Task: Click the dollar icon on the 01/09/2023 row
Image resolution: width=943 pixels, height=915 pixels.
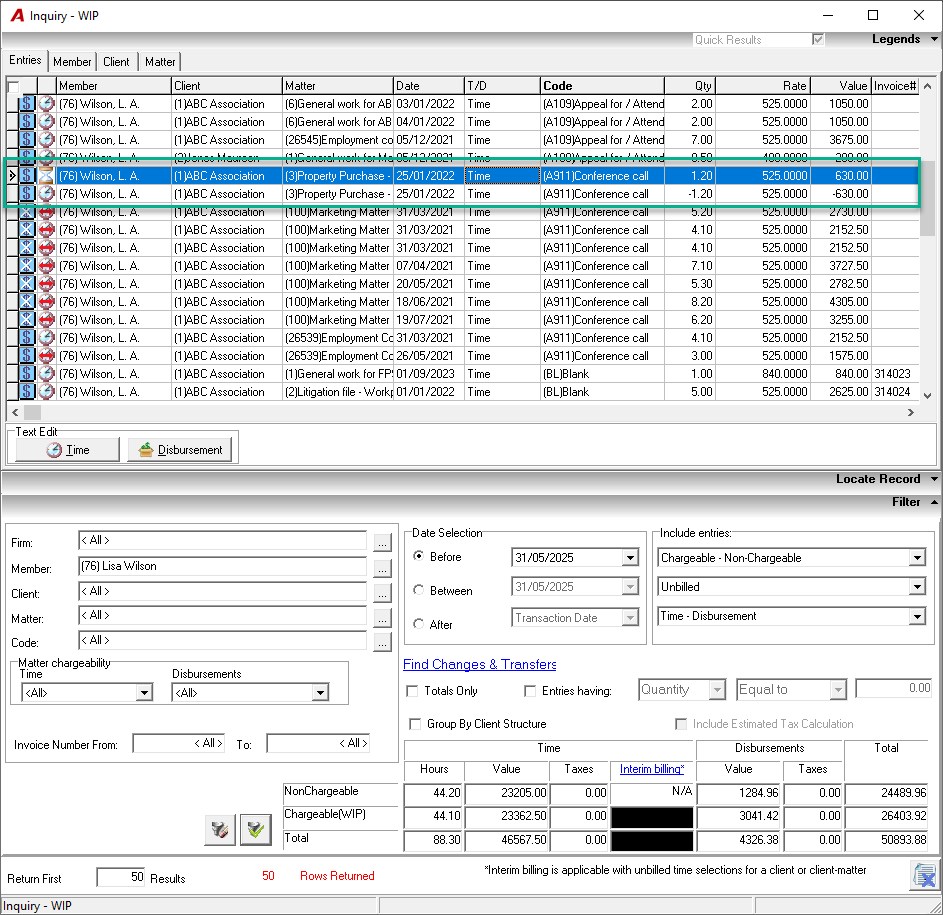Action: (x=27, y=374)
